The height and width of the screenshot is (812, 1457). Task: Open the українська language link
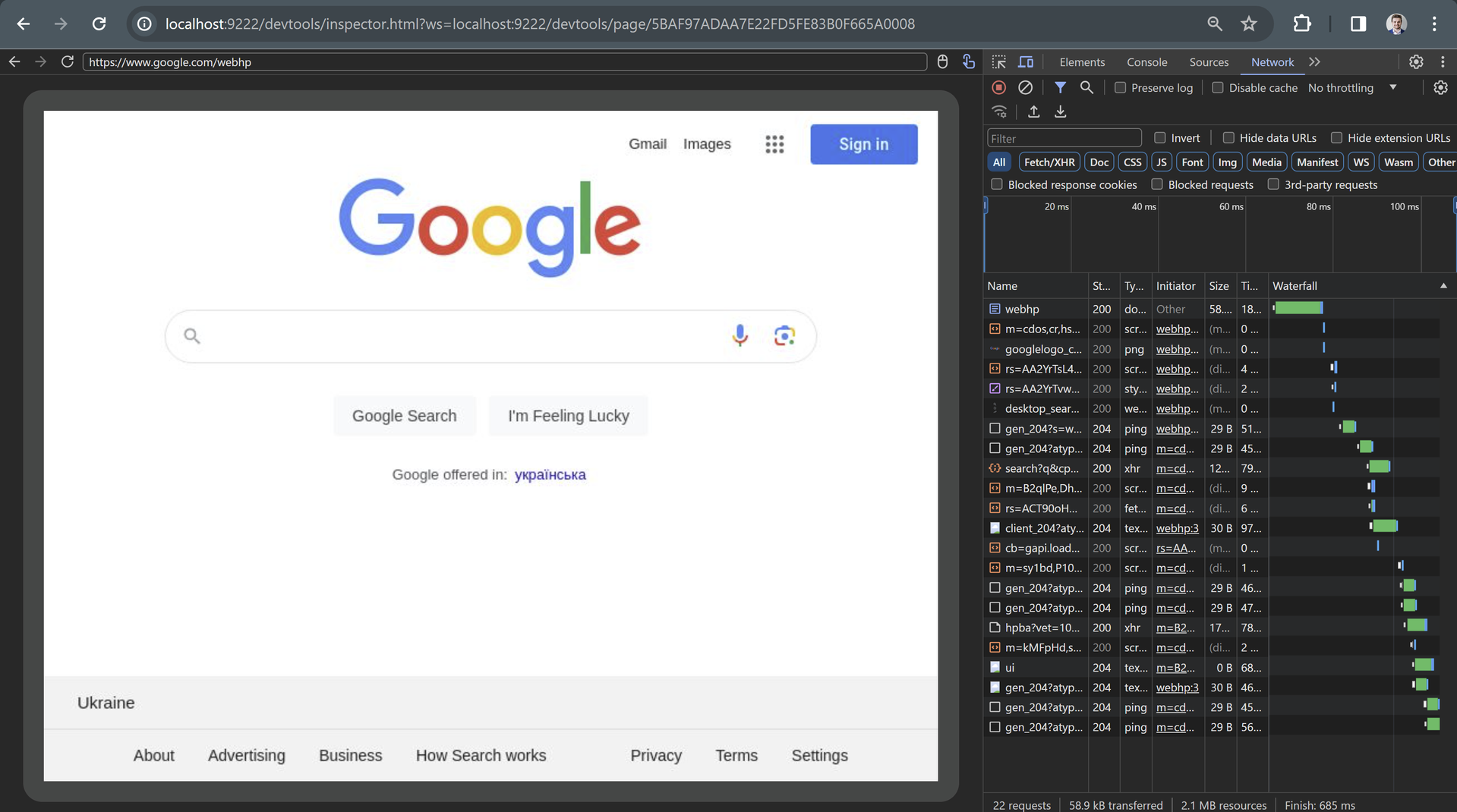(550, 475)
